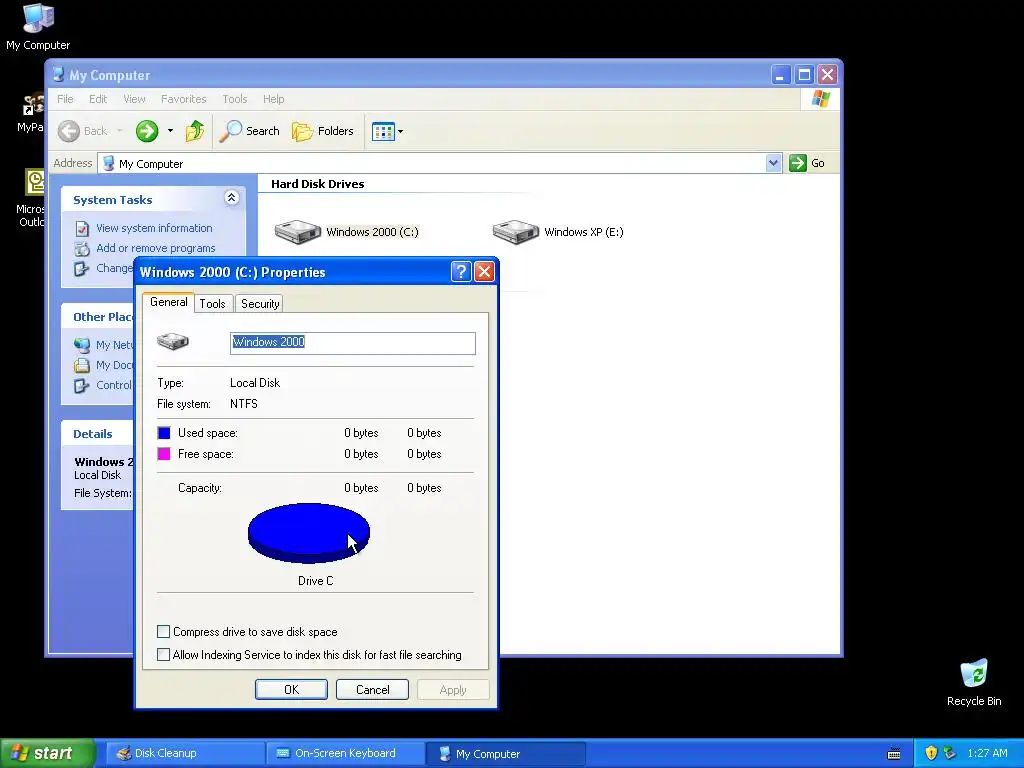Enable Compress drive to save disk space
This screenshot has width=1024, height=768.
pos(163,632)
